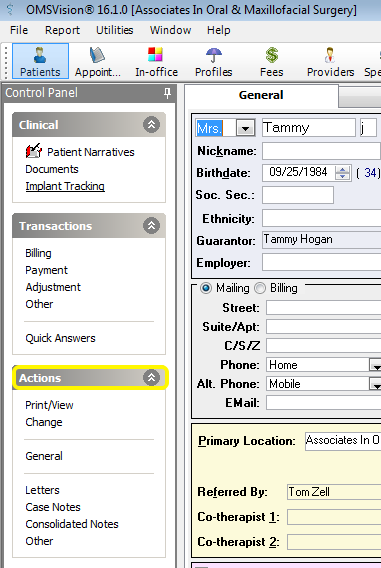Switch to the General tab
The height and width of the screenshot is (568, 381).
(x=261, y=95)
